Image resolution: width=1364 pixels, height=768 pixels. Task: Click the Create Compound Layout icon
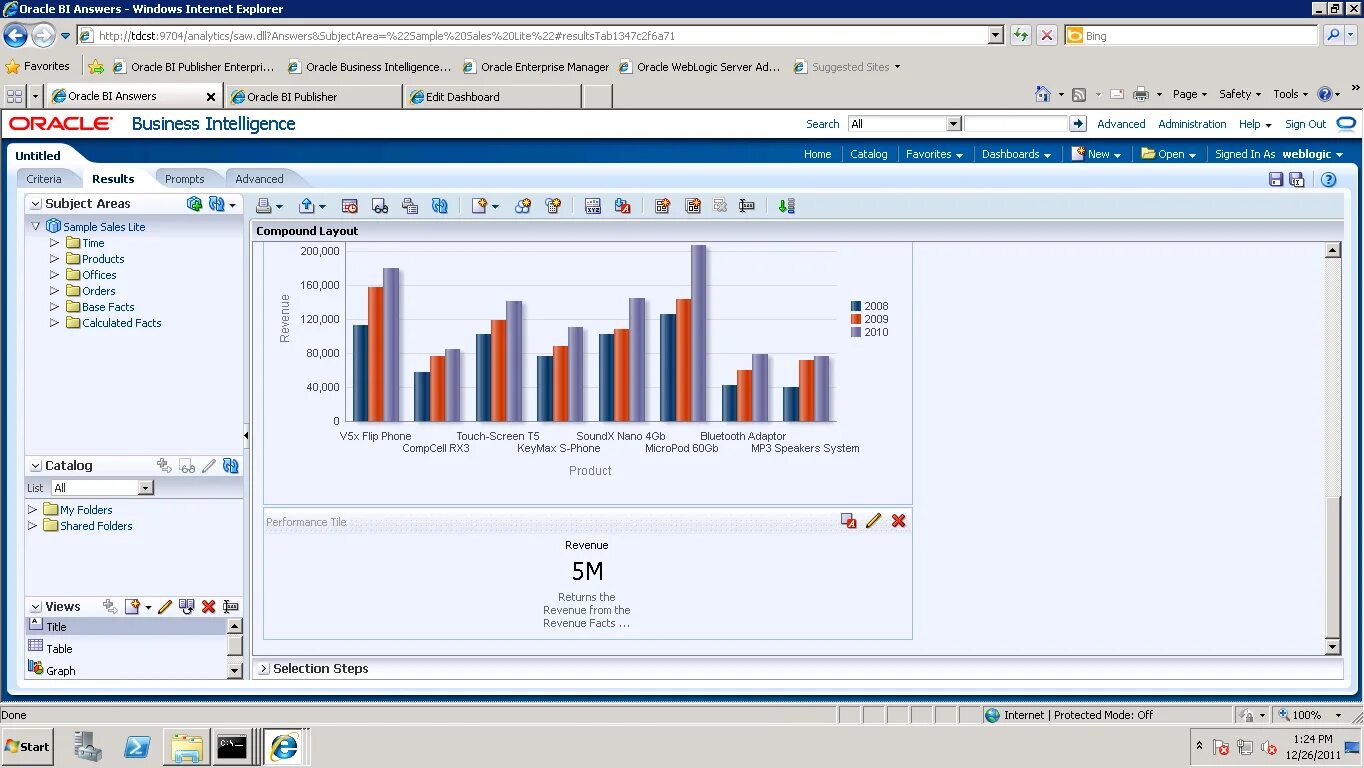(662, 206)
